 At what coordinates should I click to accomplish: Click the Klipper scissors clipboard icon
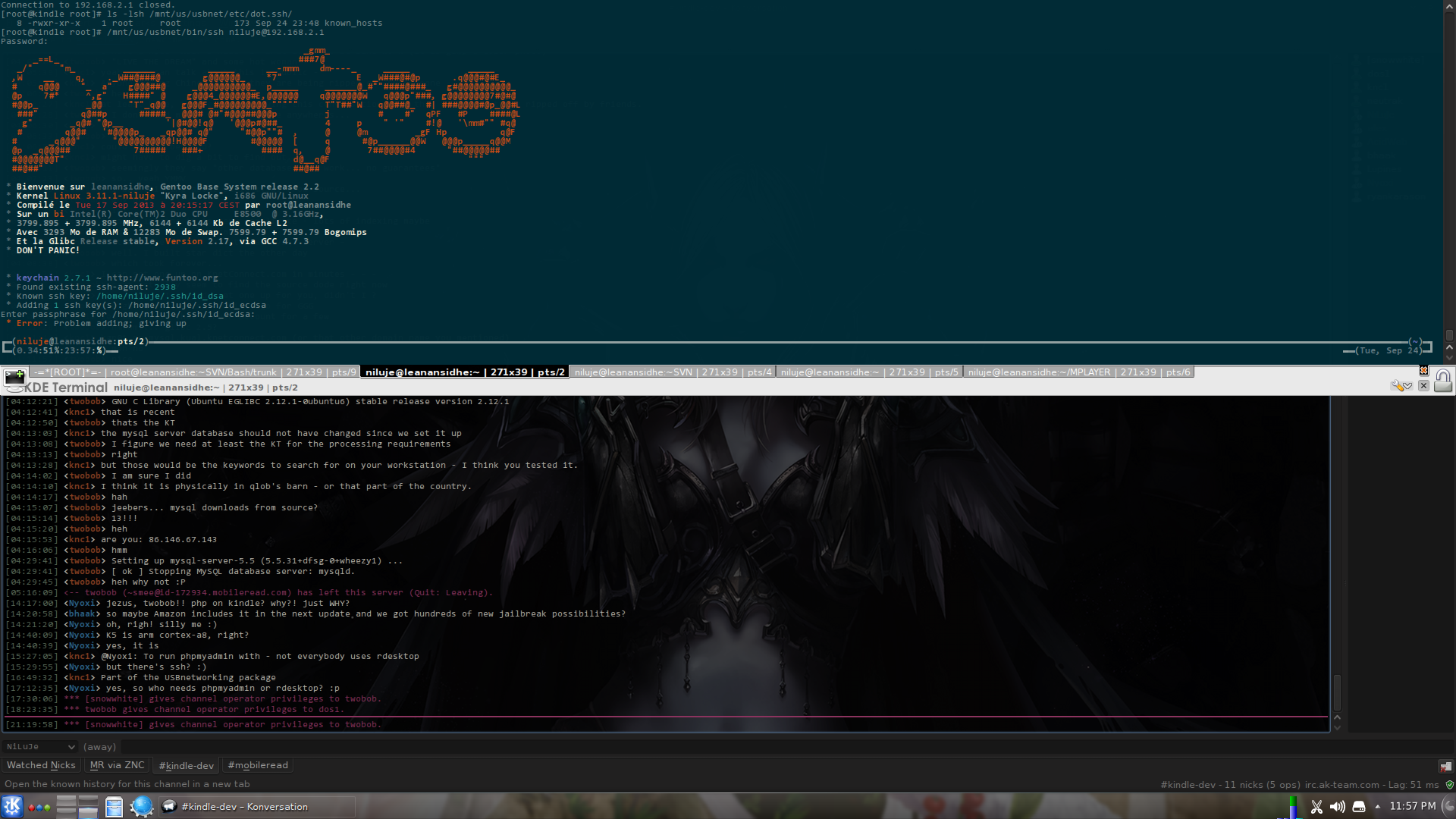(x=1316, y=807)
